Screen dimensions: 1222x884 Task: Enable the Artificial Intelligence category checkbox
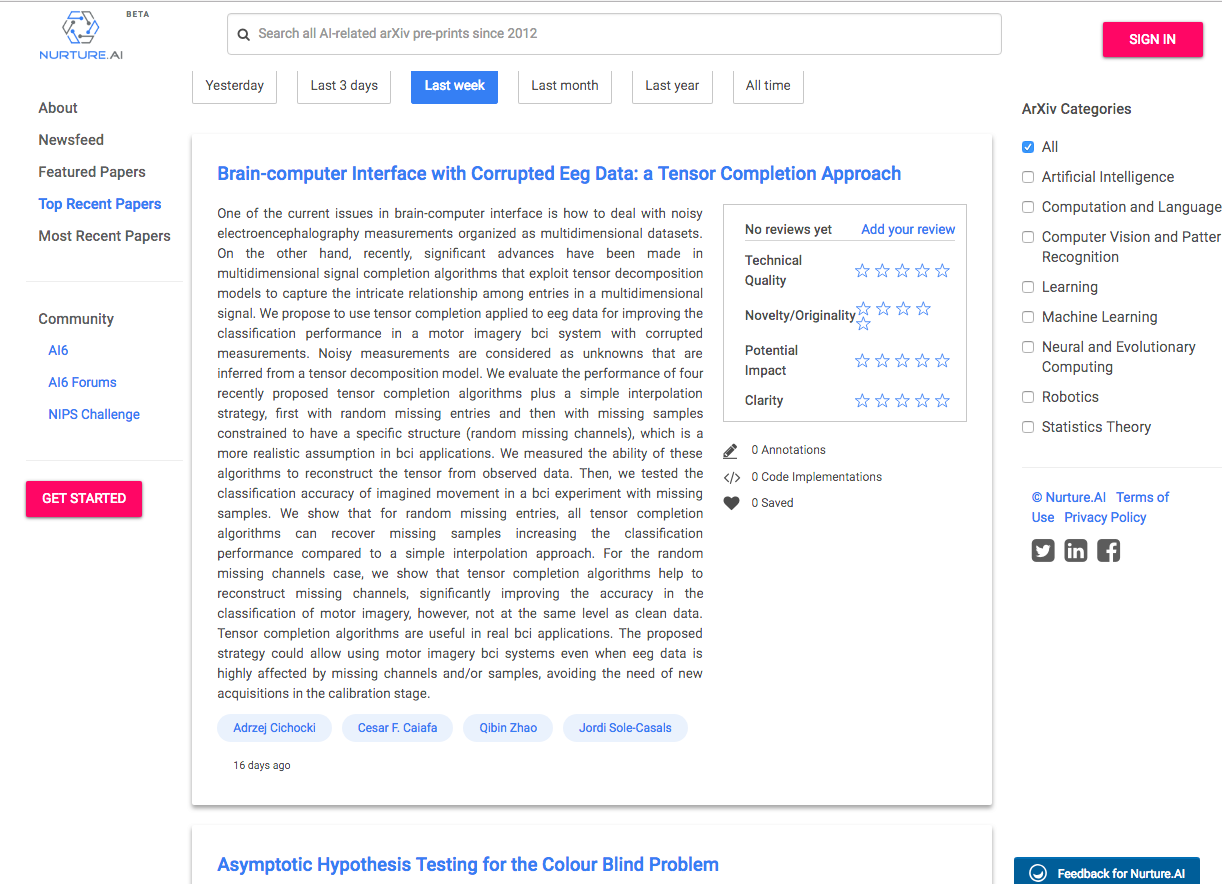[x=1028, y=177]
